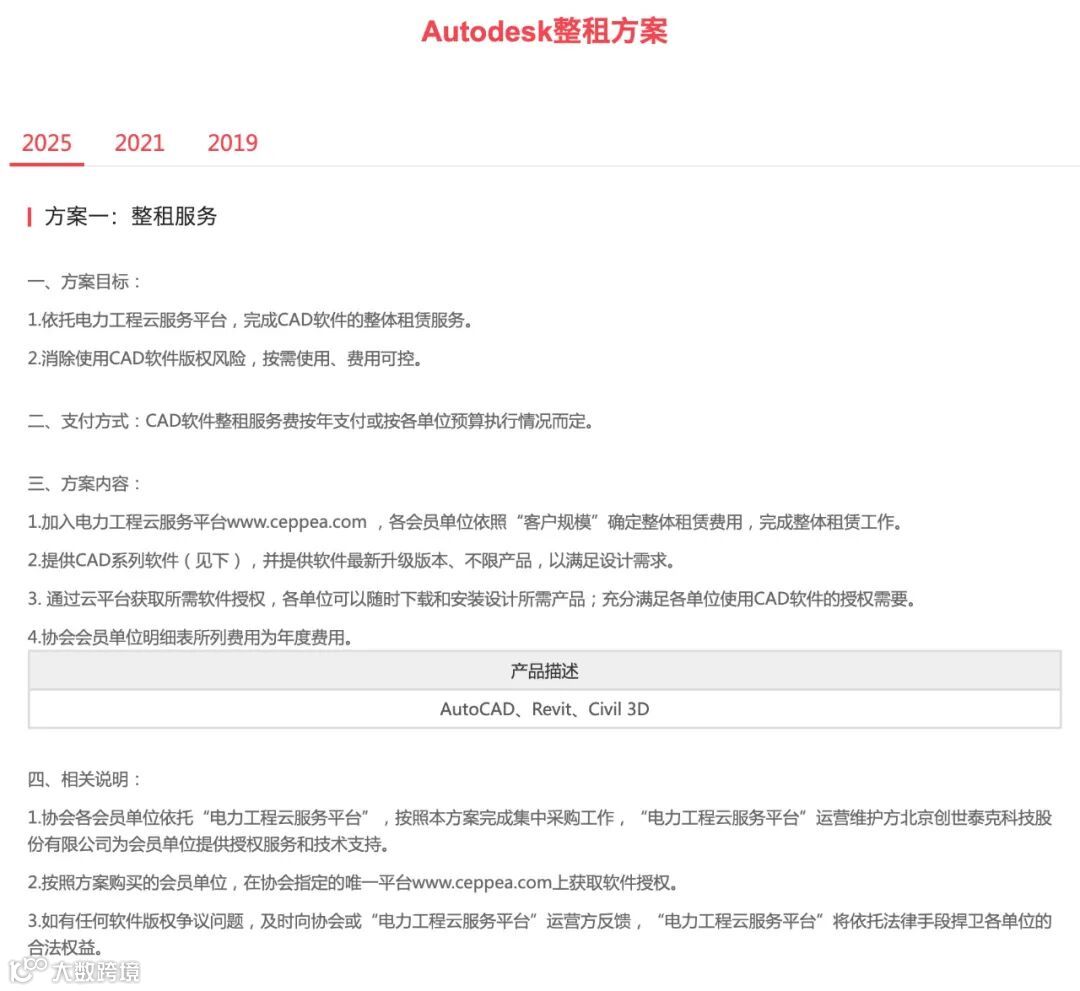Click note 3 about 软件版权争议问题
This screenshot has width=1080, height=991.
tap(539, 935)
